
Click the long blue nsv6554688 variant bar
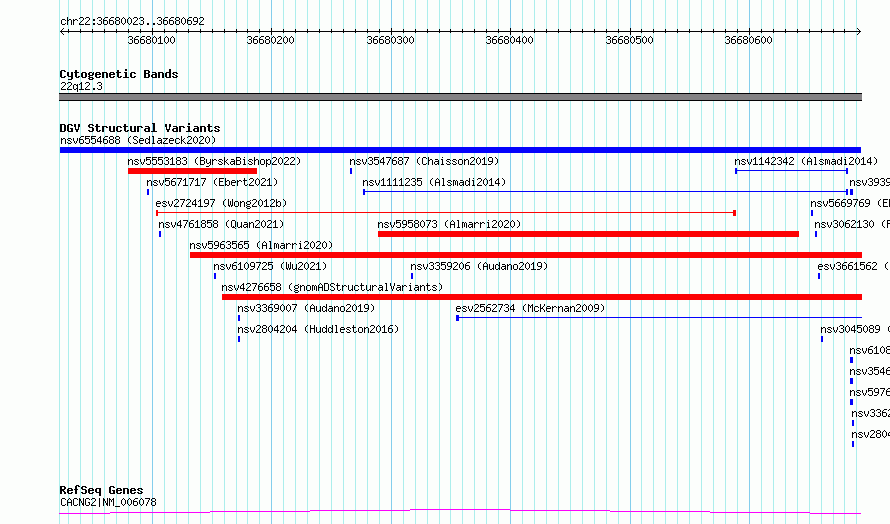click(460, 150)
